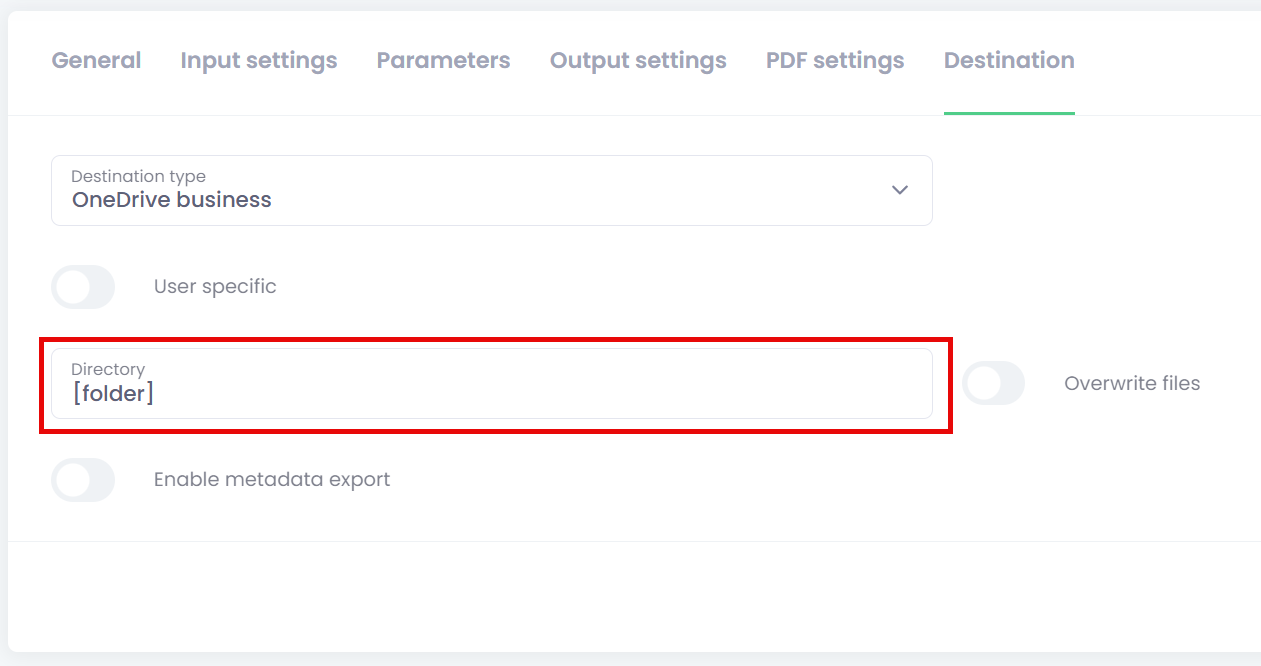Screen dimensions: 1261x666
Task: Click the "Overwrite files" label text
Action: click(x=1132, y=383)
